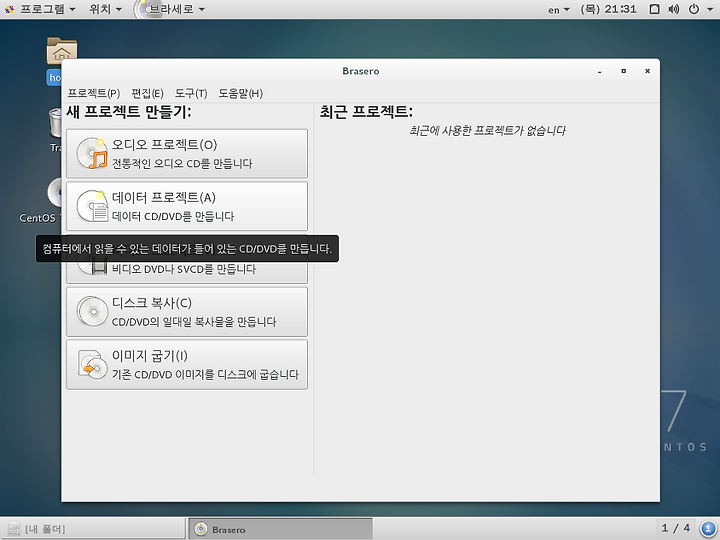The image size is (720, 540).
Task: Click the Brasero title bar text
Action: click(361, 71)
